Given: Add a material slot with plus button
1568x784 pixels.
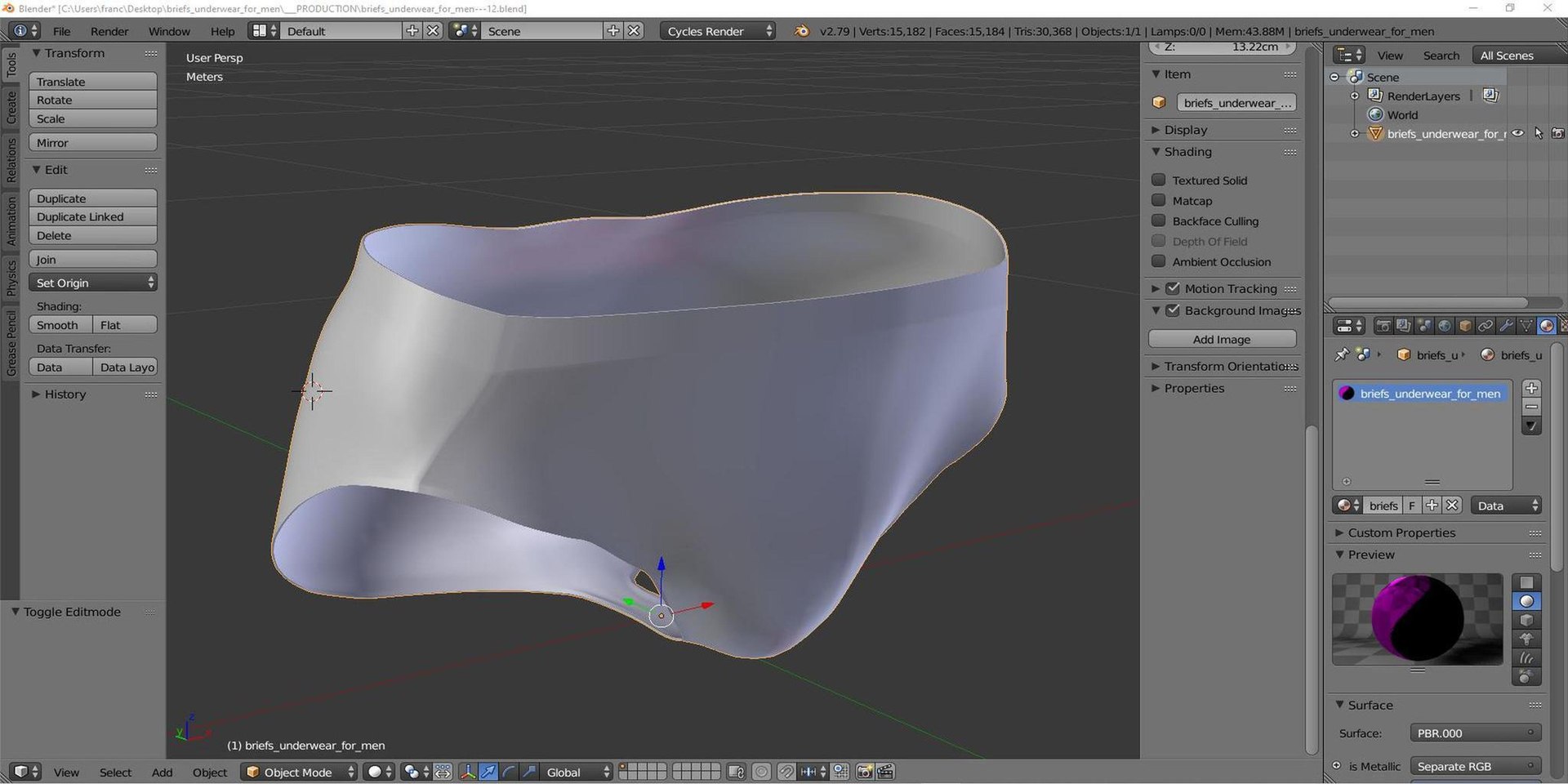Looking at the screenshot, I should click(x=1532, y=388).
